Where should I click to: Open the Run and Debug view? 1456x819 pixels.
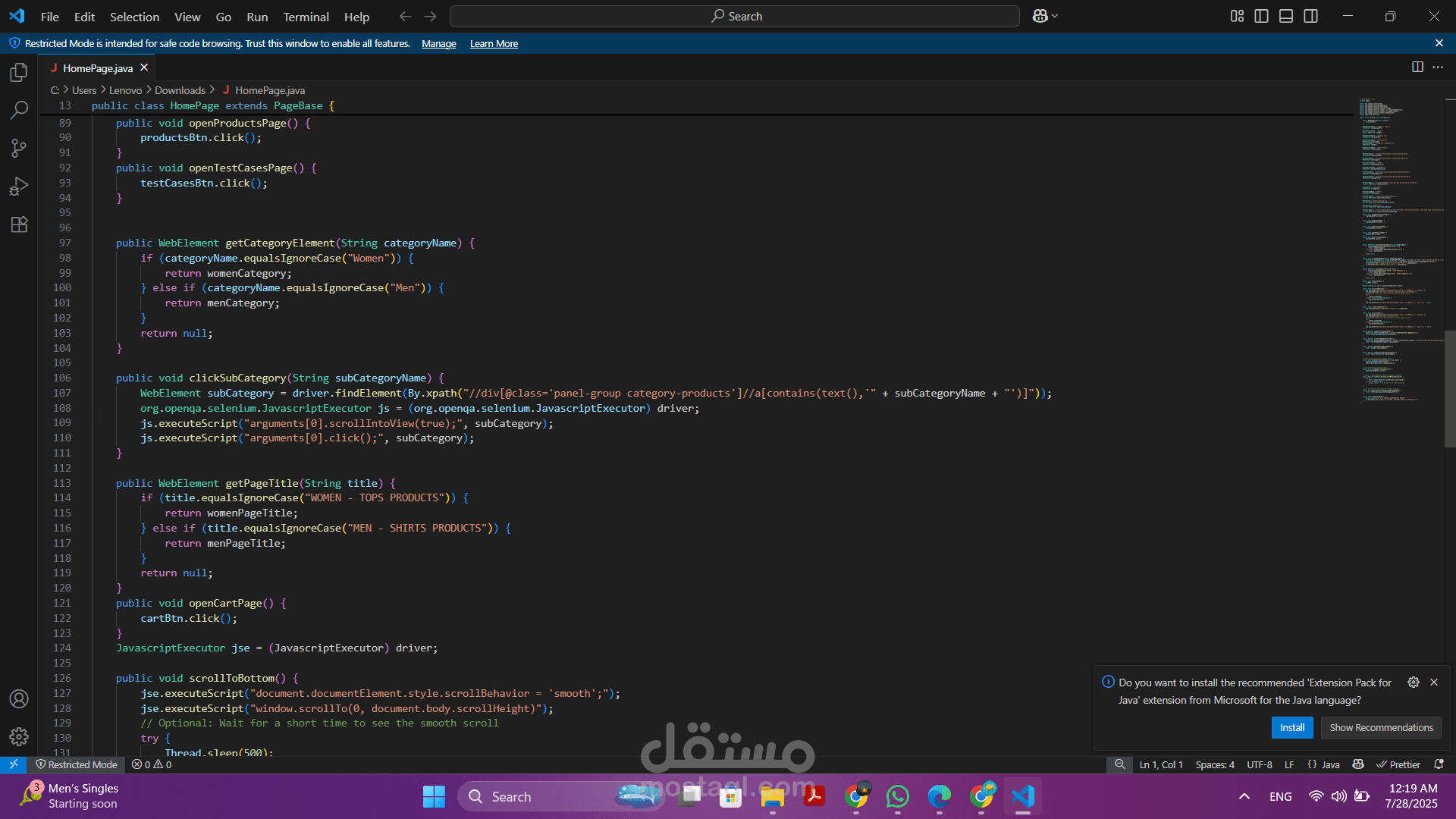pos(19,187)
